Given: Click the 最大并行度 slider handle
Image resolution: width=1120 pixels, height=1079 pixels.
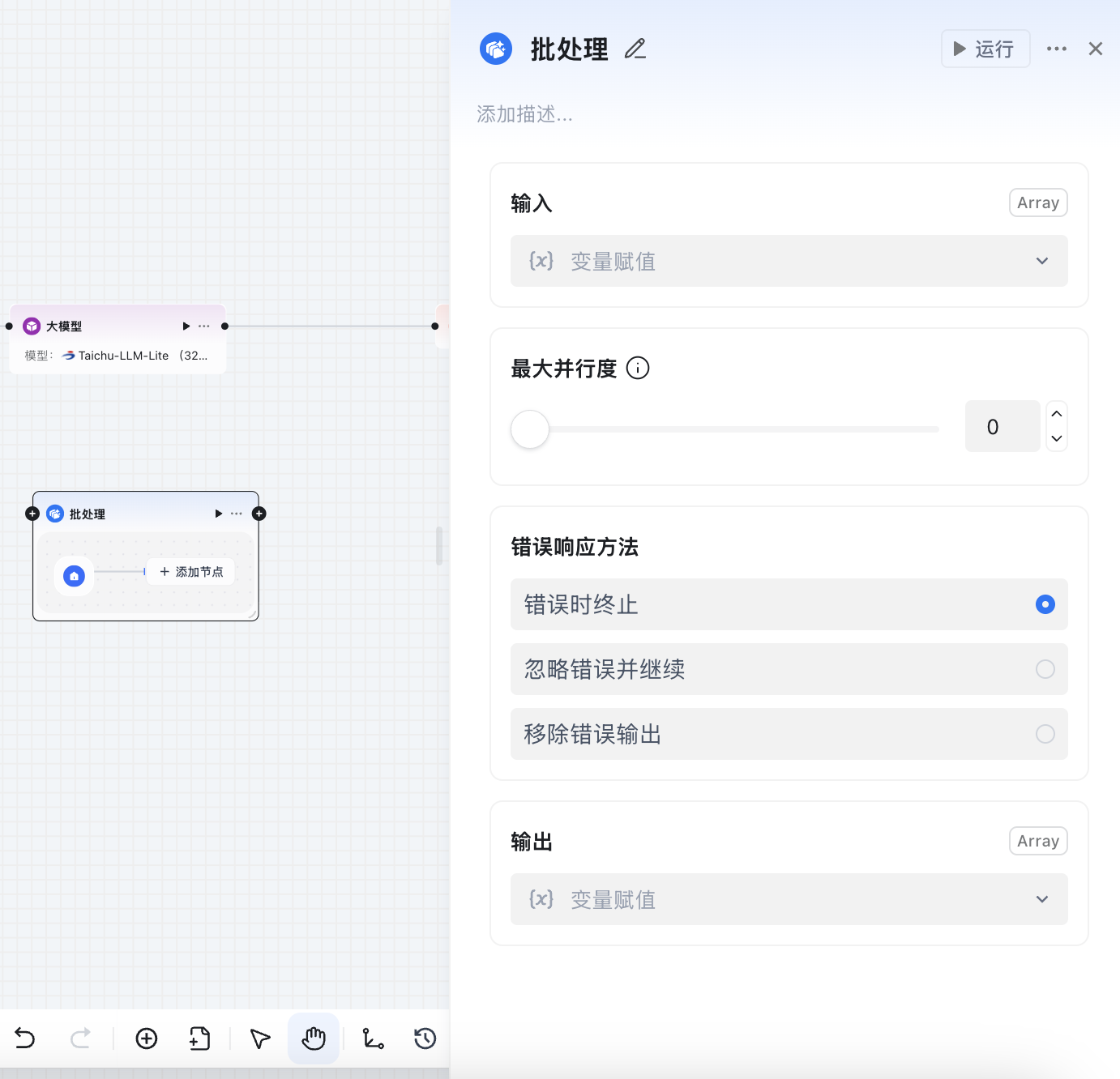Looking at the screenshot, I should (530, 429).
